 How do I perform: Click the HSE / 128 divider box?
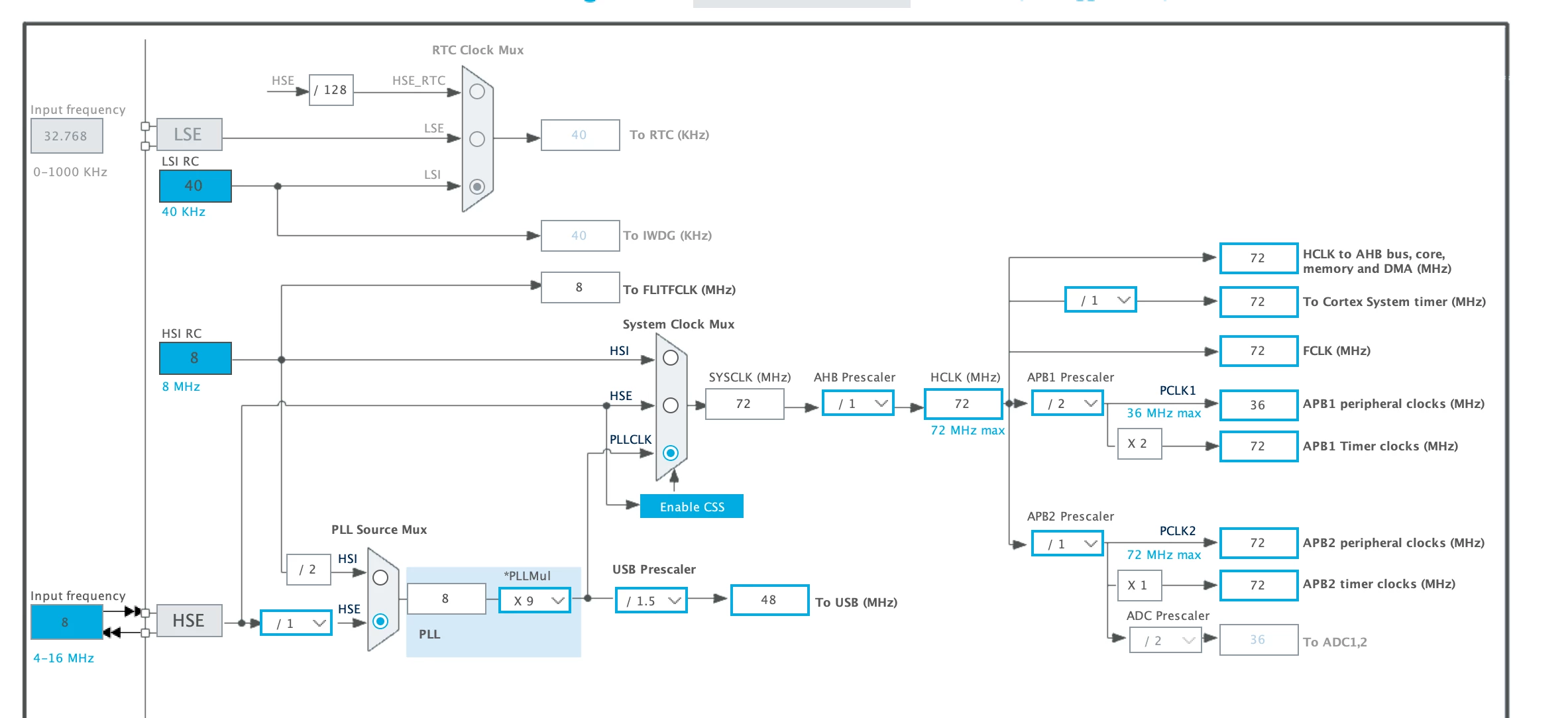331,89
